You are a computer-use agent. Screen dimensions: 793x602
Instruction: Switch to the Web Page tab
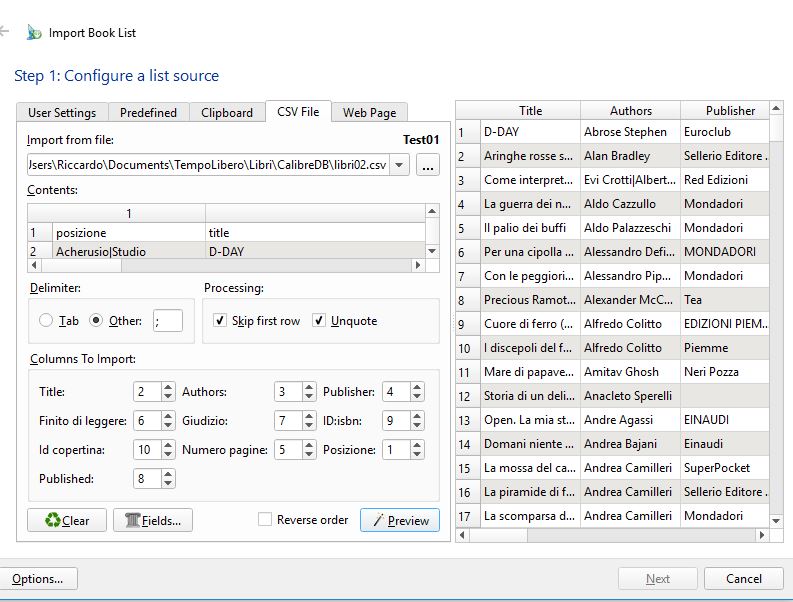pyautogui.click(x=369, y=112)
